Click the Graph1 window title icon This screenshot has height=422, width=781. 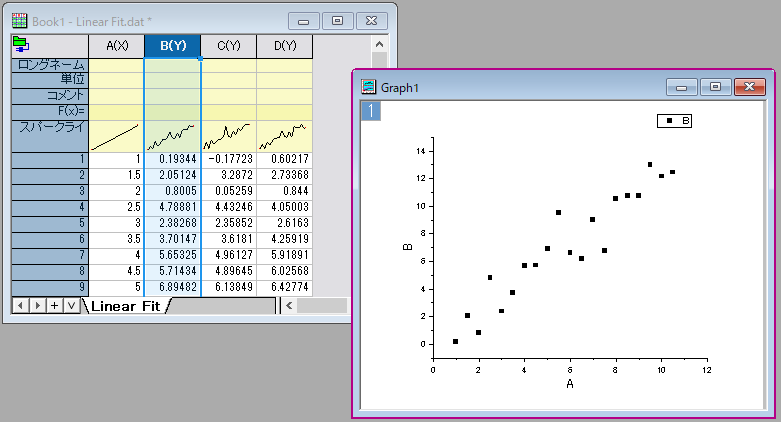tap(369, 87)
